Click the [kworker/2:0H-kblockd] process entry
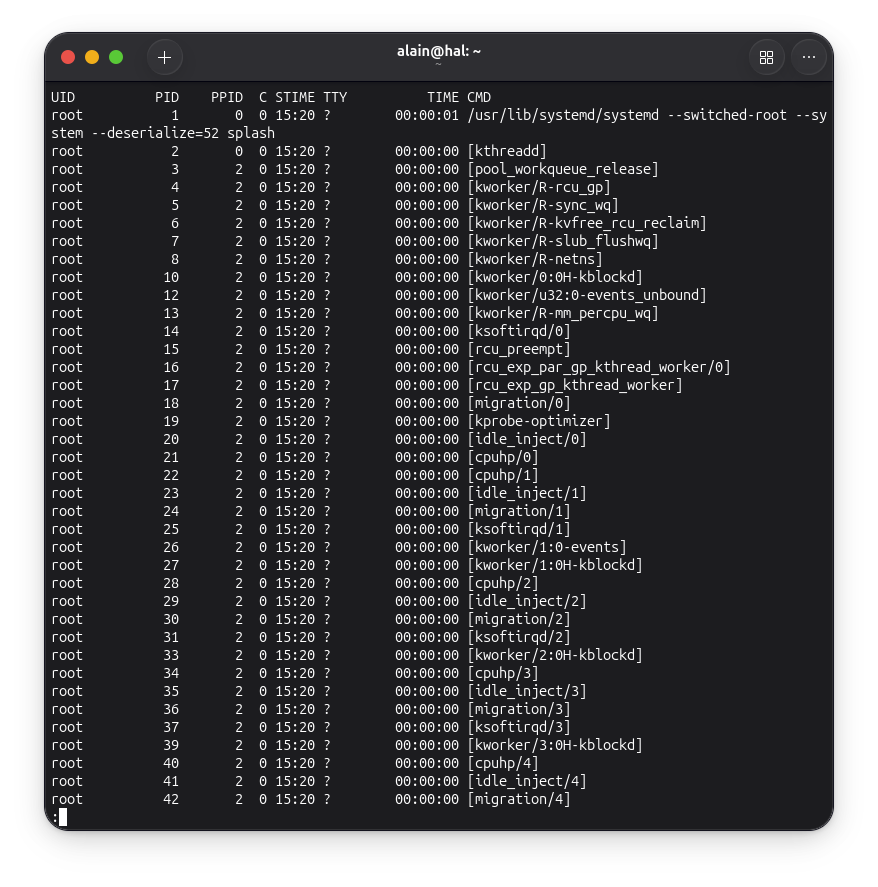Screen dimensions: 878x887 click(555, 656)
